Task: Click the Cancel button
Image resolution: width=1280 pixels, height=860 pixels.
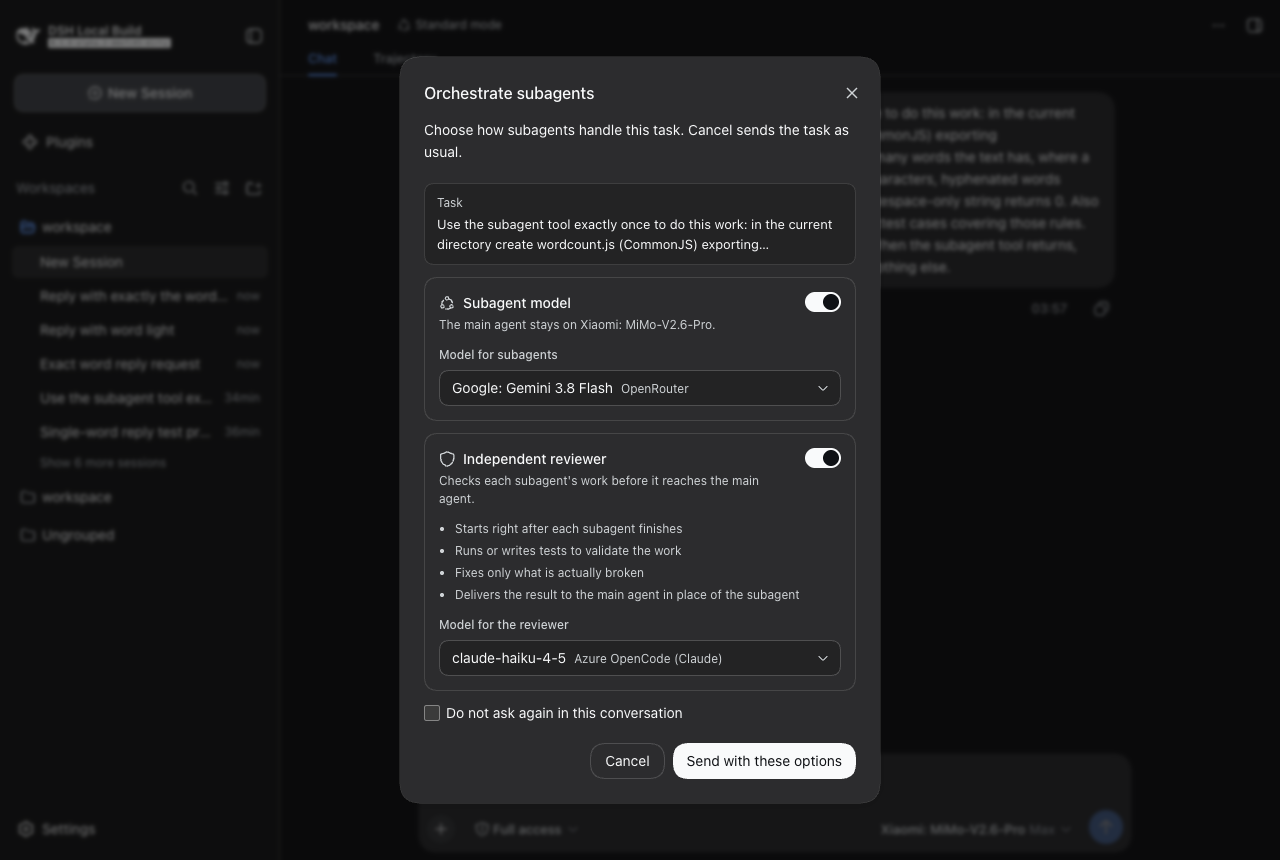Action: coord(627,761)
